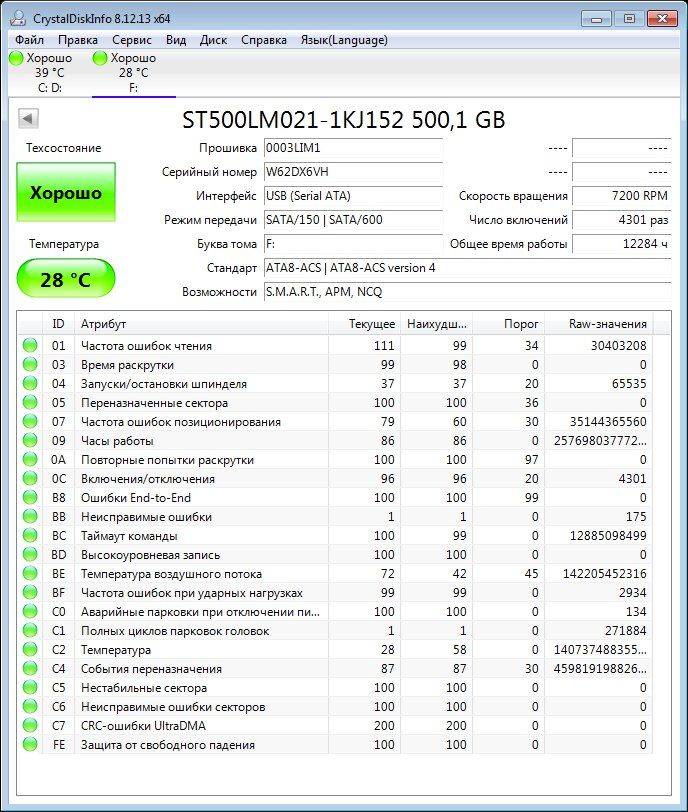Click status dot for C6 Неисправимые ошибки секторов
This screenshot has height=812, width=688.
(30, 706)
